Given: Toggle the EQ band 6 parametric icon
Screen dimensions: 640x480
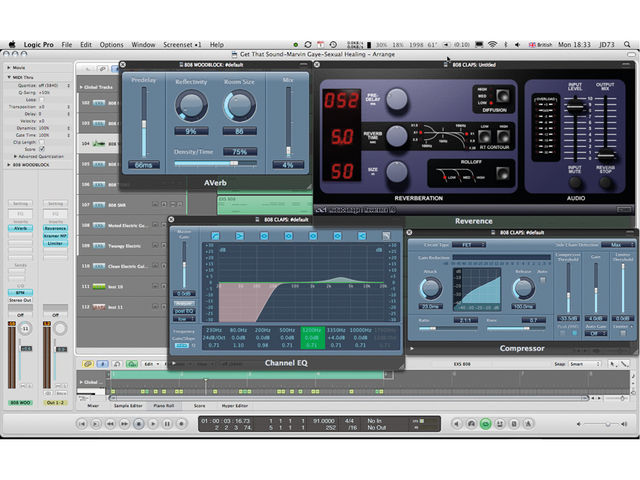Looking at the screenshot, I should click(x=338, y=236).
